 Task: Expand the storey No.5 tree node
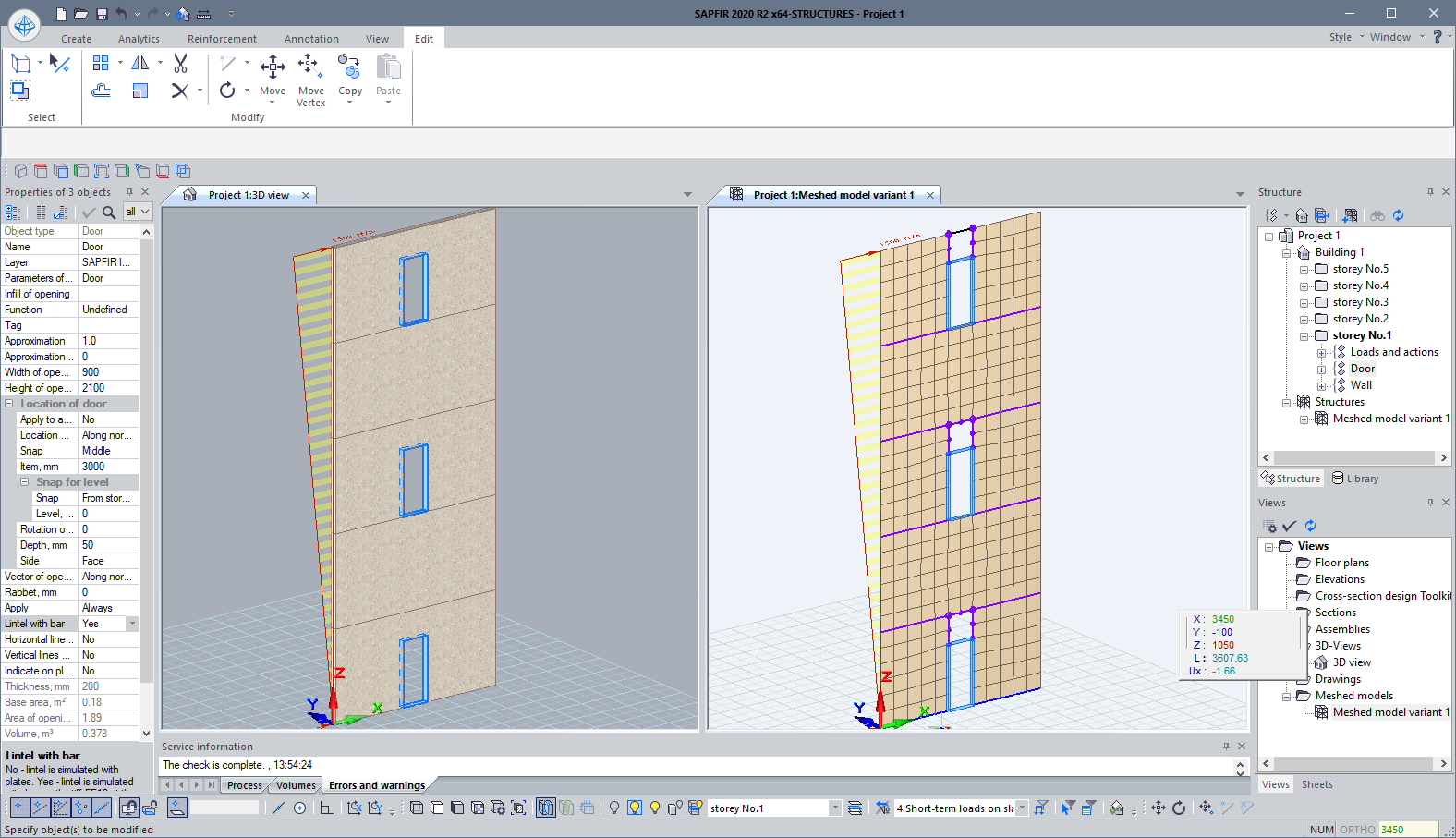tap(1304, 270)
